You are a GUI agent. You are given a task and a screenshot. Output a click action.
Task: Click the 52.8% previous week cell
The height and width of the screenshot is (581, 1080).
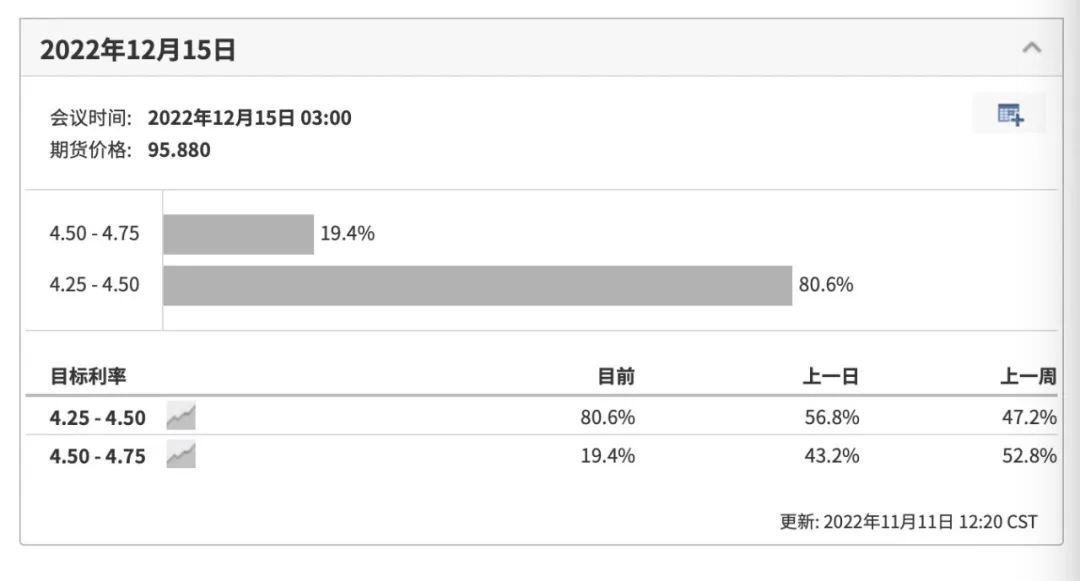[1029, 456]
